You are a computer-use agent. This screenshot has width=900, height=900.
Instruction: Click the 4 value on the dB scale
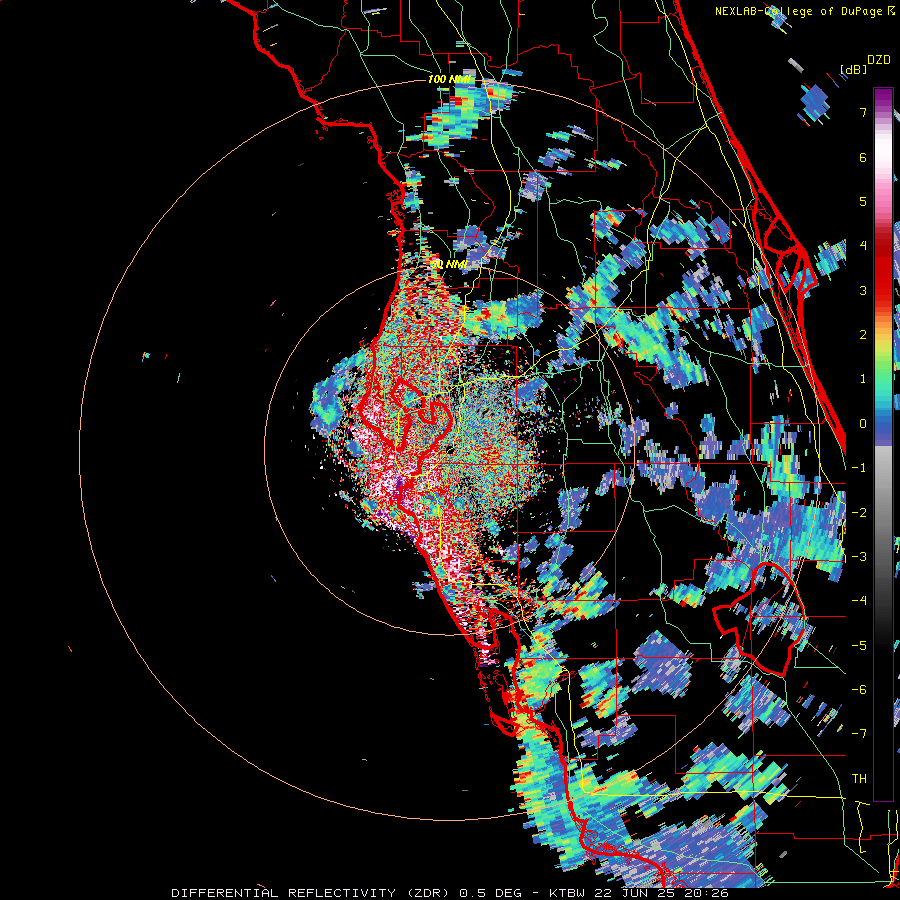(x=863, y=246)
